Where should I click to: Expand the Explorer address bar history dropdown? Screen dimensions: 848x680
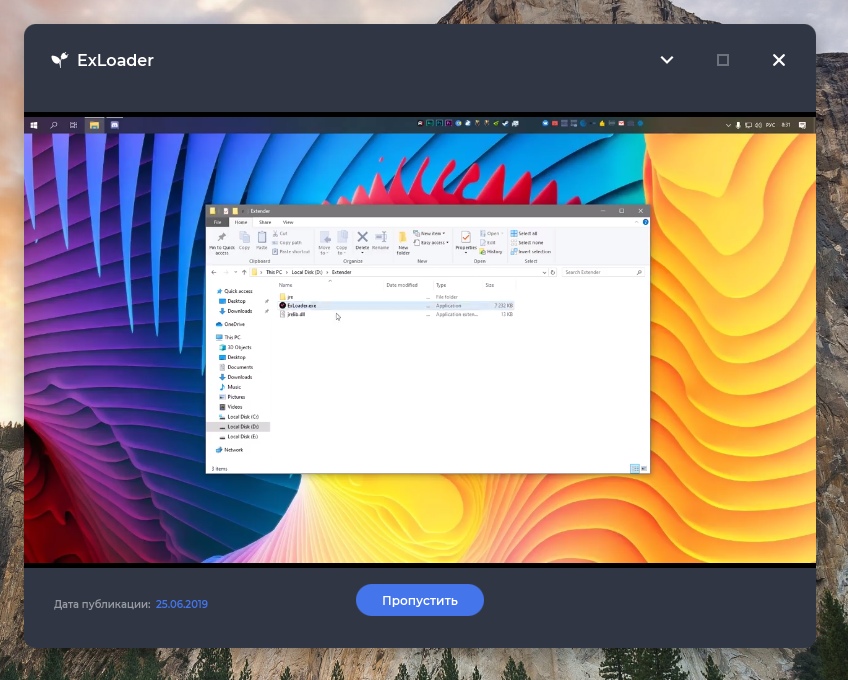(544, 272)
